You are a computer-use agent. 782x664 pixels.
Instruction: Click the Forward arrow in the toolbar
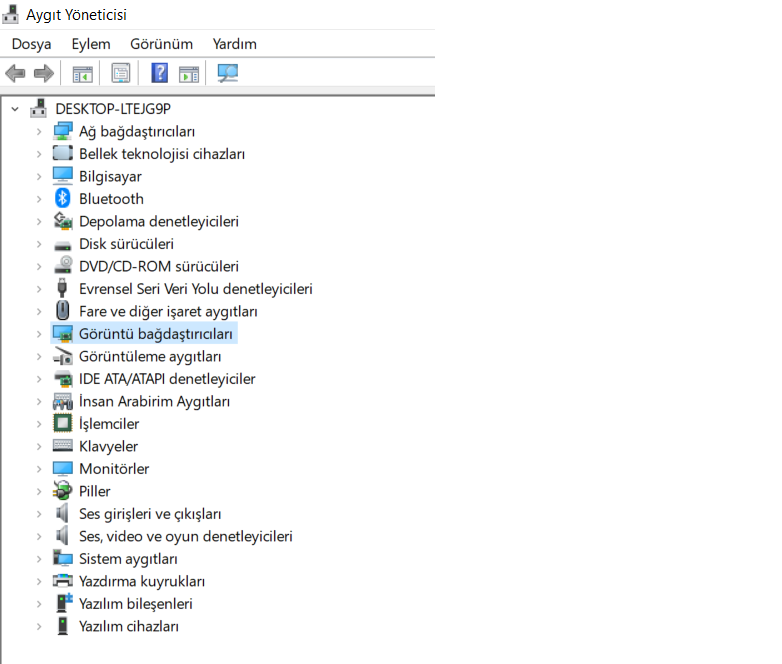pyautogui.click(x=43, y=73)
